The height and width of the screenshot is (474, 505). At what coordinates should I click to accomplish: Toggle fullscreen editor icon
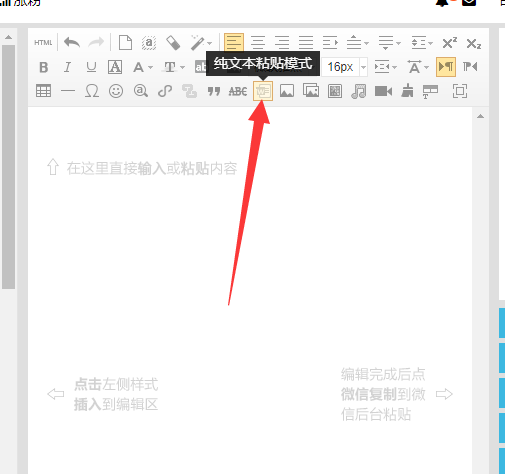point(460,91)
